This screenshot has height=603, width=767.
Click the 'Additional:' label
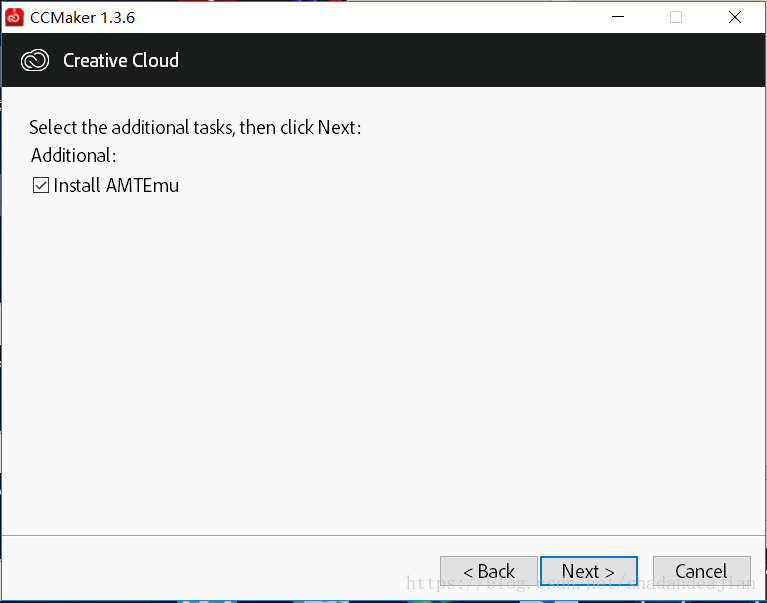pos(73,156)
